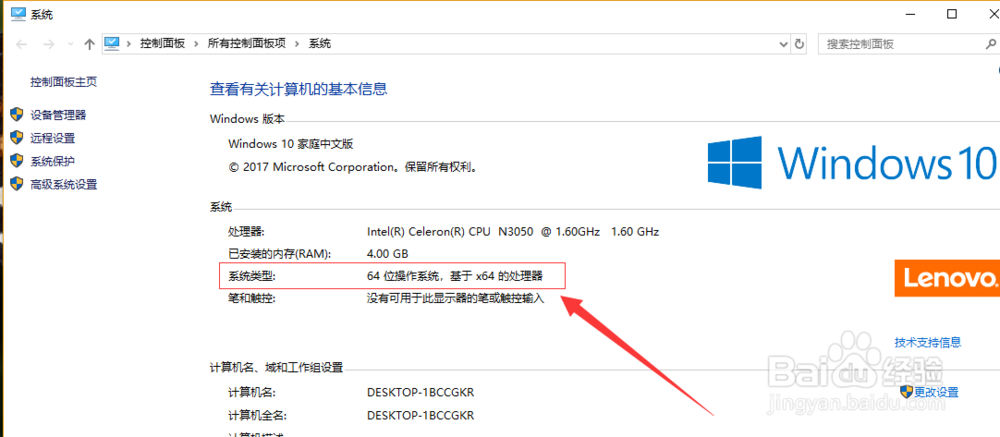Screen dimensions: 1000x437
Task: Click text Windows 10 家庭中文版
Action: (x=290, y=144)
